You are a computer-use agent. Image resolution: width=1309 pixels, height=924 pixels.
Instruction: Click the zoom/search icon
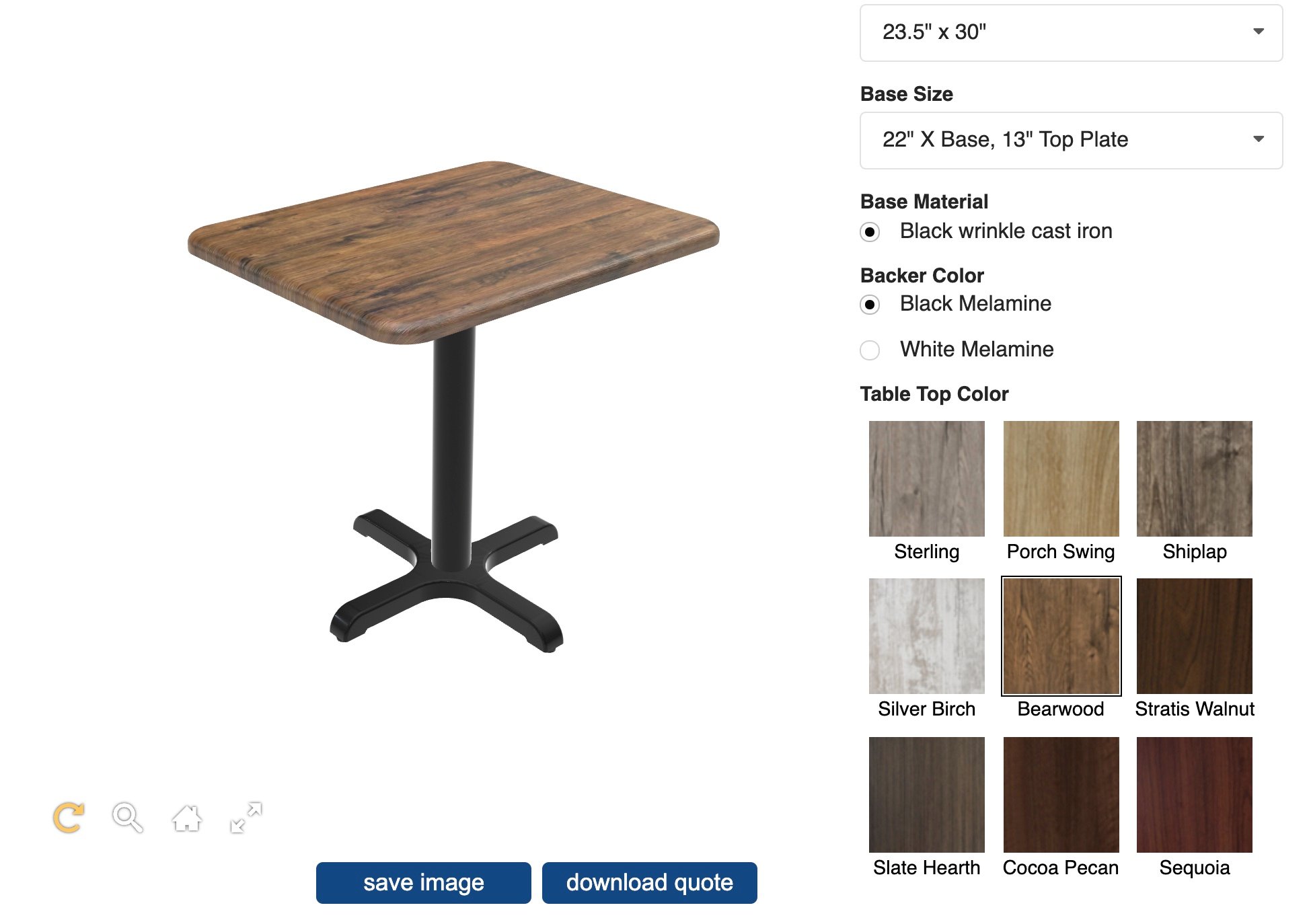pyautogui.click(x=128, y=817)
